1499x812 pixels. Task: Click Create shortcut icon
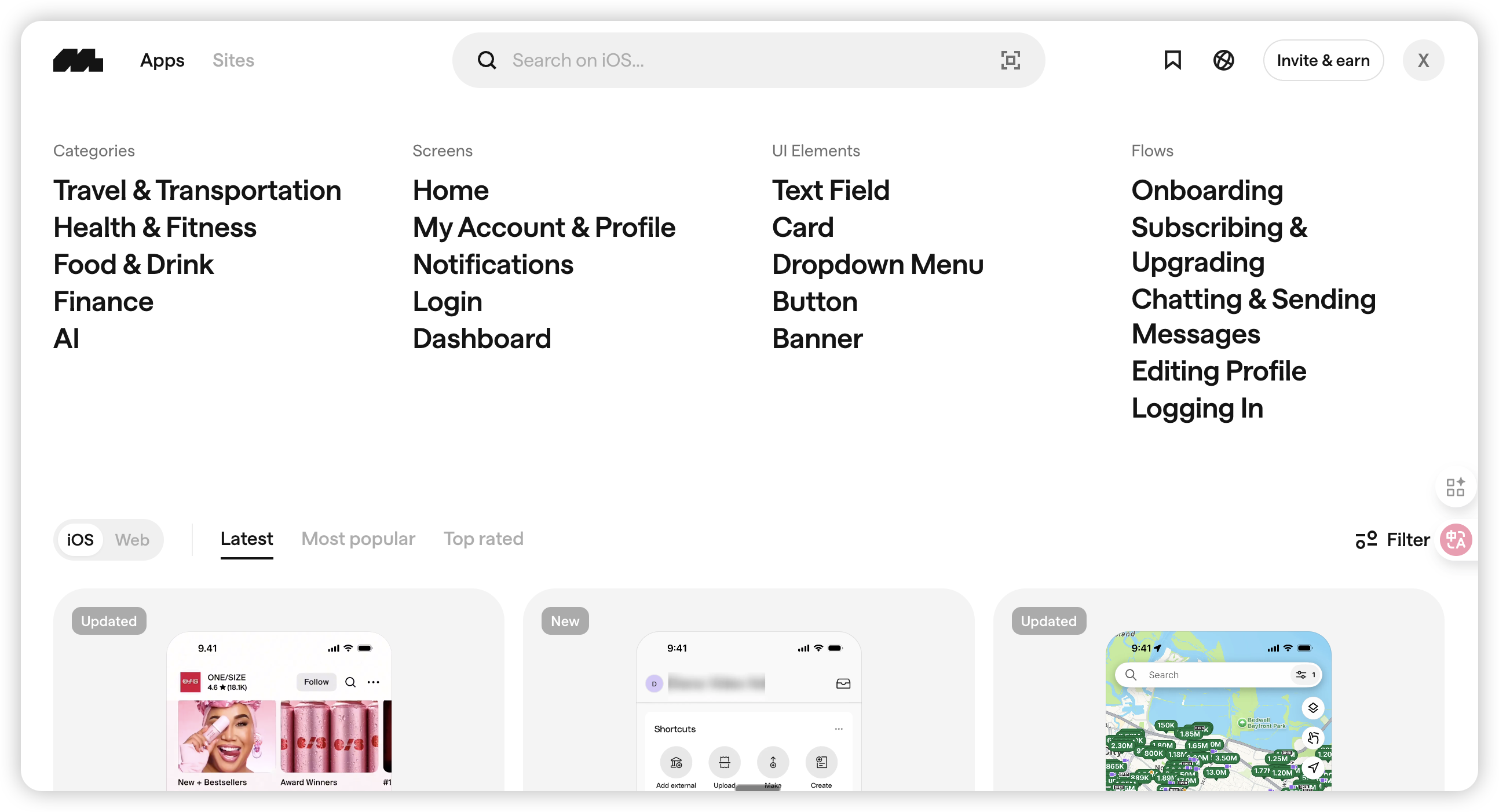(x=821, y=763)
